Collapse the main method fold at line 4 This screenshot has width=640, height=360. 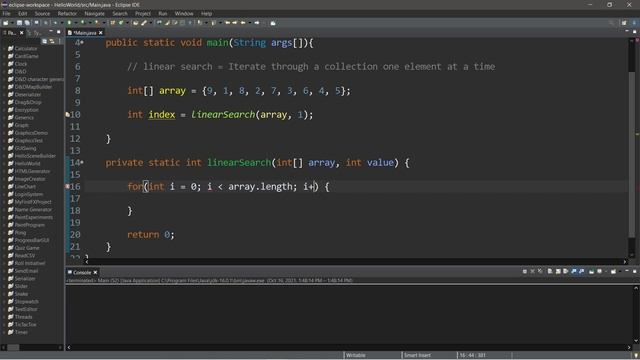(82, 42)
